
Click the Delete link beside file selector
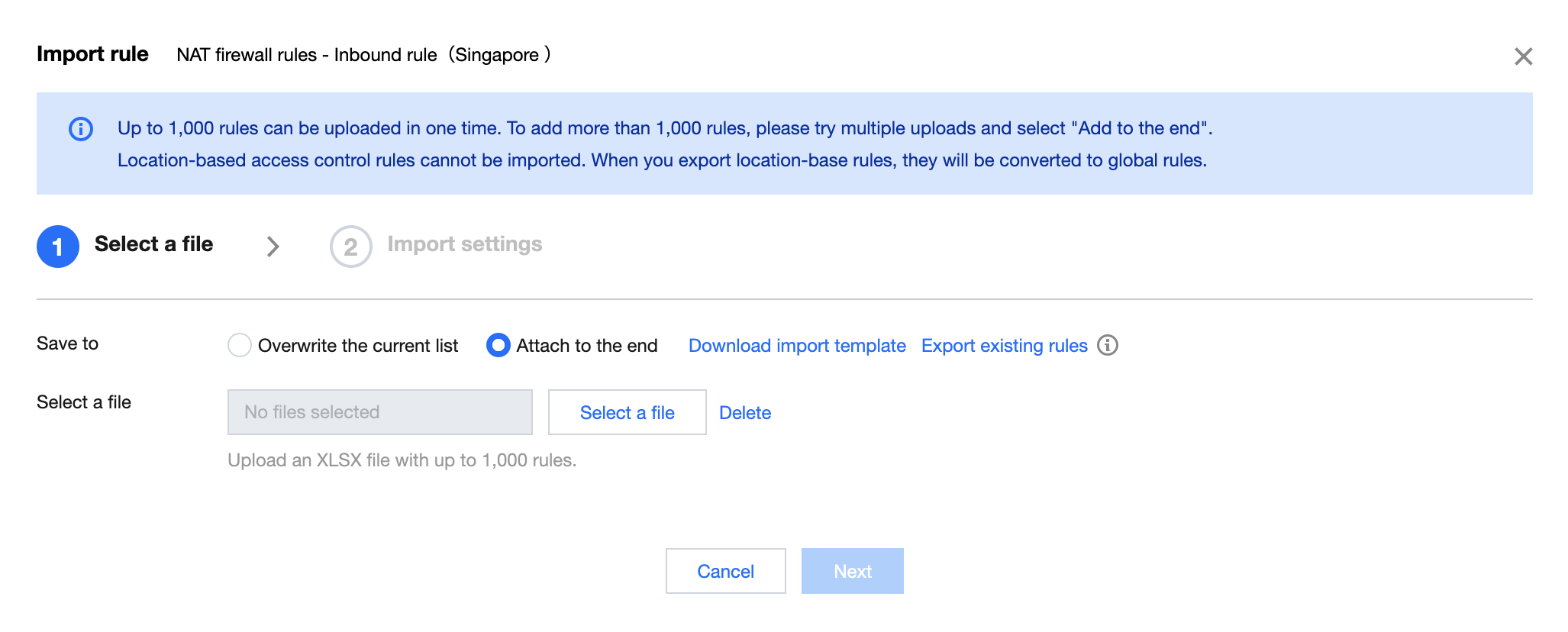pyautogui.click(x=745, y=413)
